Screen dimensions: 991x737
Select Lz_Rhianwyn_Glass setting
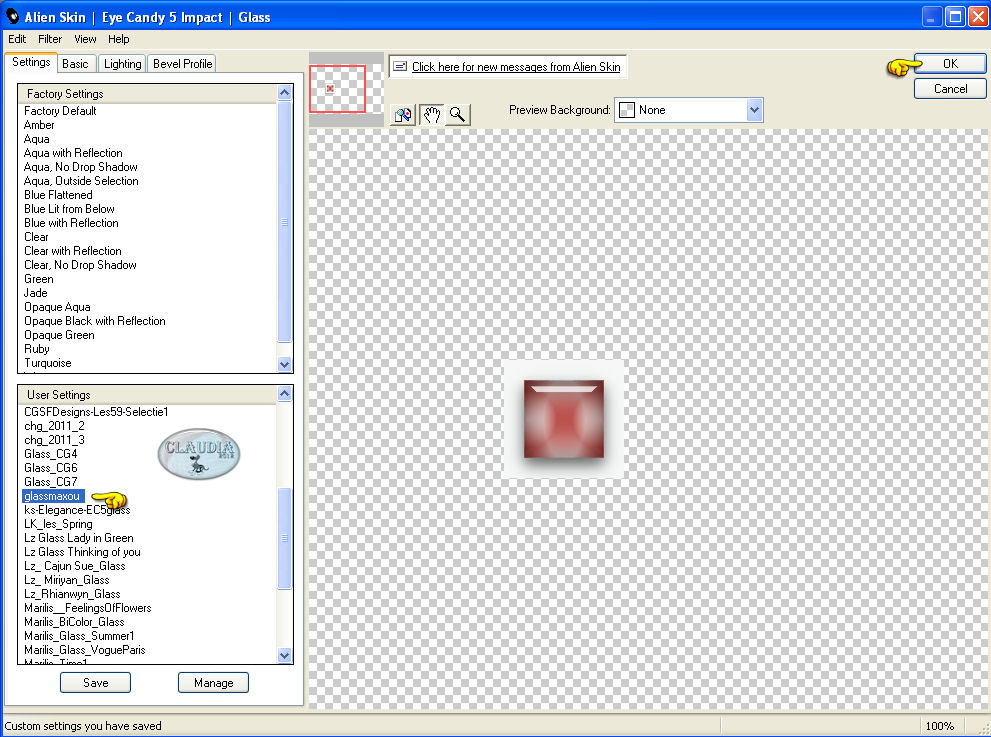point(72,594)
